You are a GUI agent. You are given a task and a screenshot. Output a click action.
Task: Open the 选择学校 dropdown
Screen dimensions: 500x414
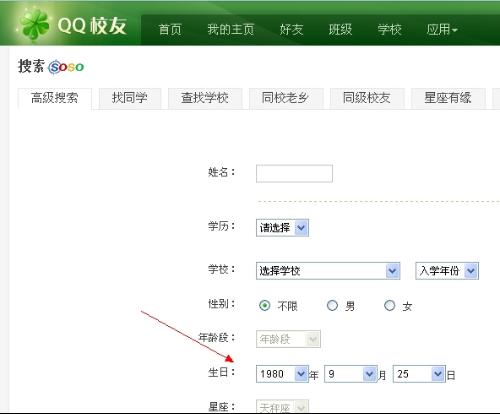[x=328, y=271]
